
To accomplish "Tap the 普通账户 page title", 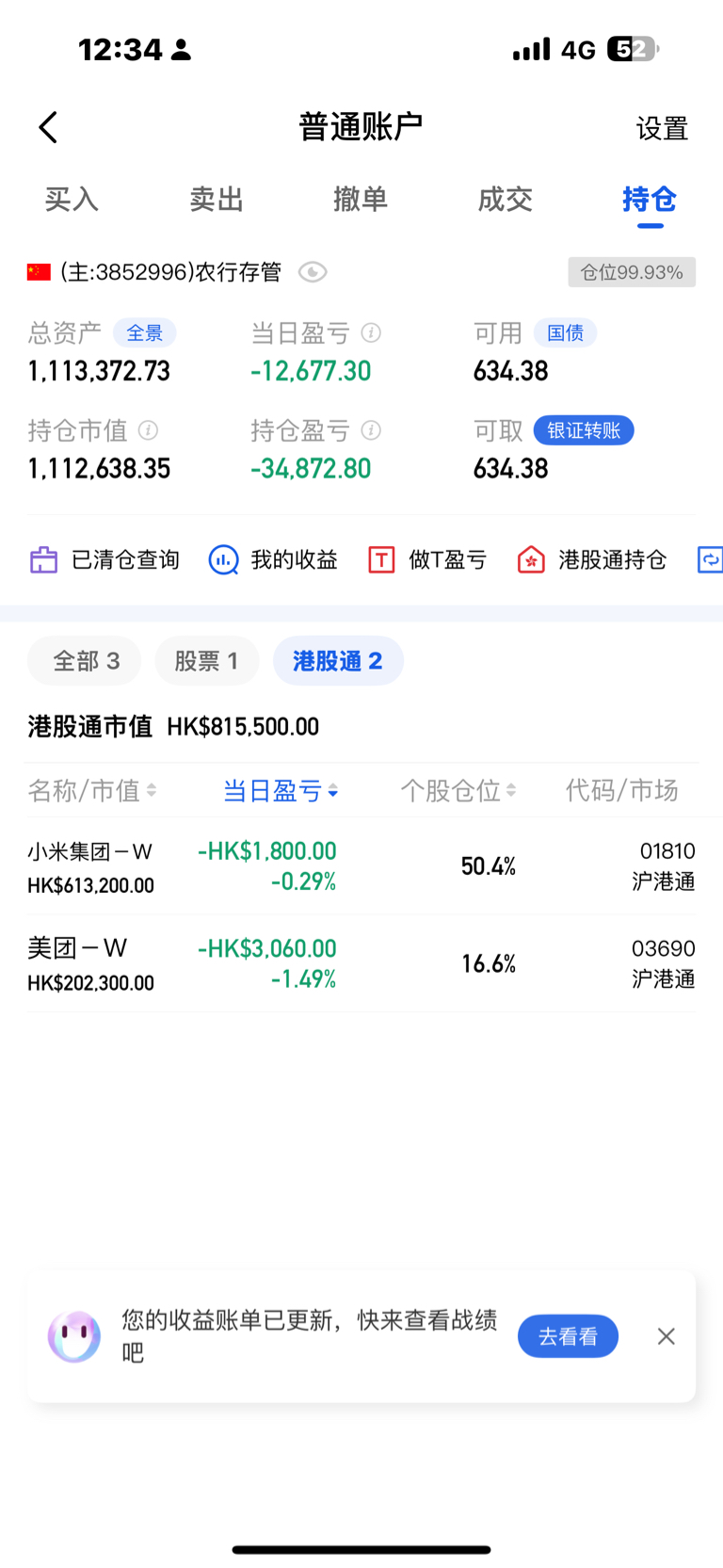I will 361,127.
